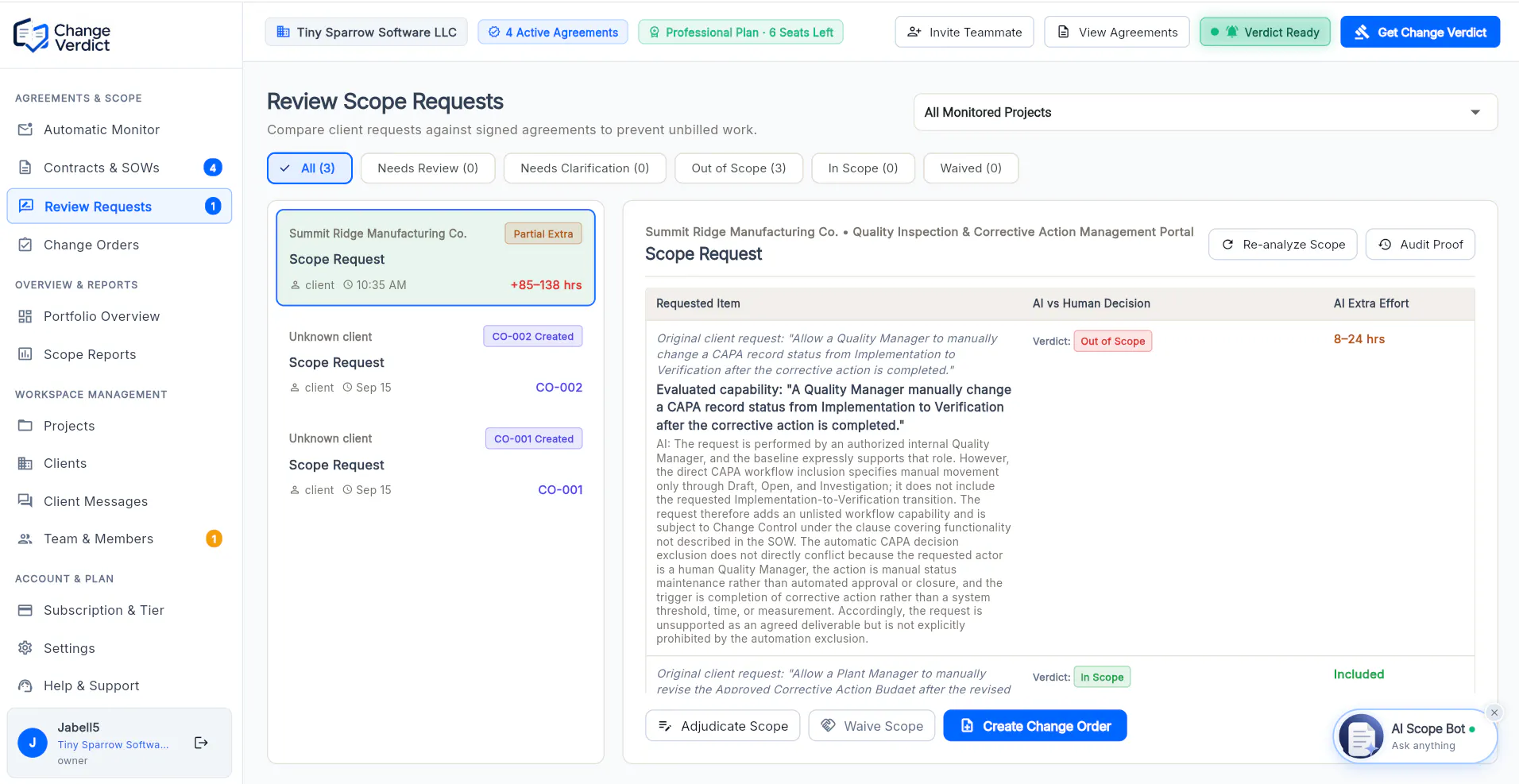Click the Partial Extra tag
The width and height of the screenshot is (1519, 784).
click(543, 234)
